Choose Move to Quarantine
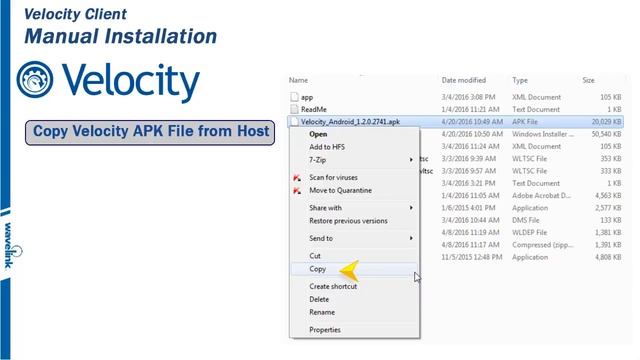The width and height of the screenshot is (640, 360). coord(340,191)
